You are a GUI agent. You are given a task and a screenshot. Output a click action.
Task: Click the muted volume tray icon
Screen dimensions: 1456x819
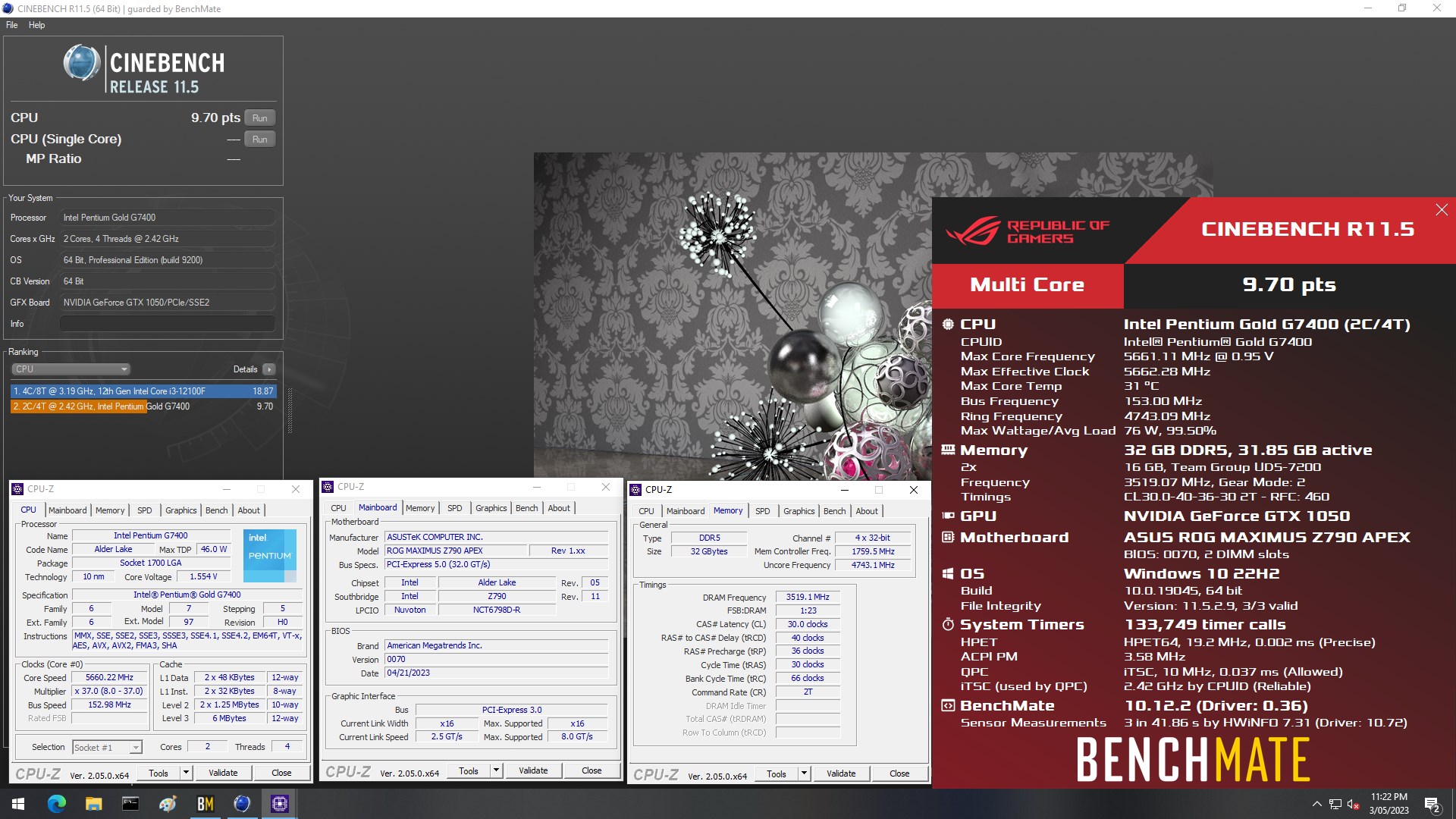pyautogui.click(x=1353, y=805)
